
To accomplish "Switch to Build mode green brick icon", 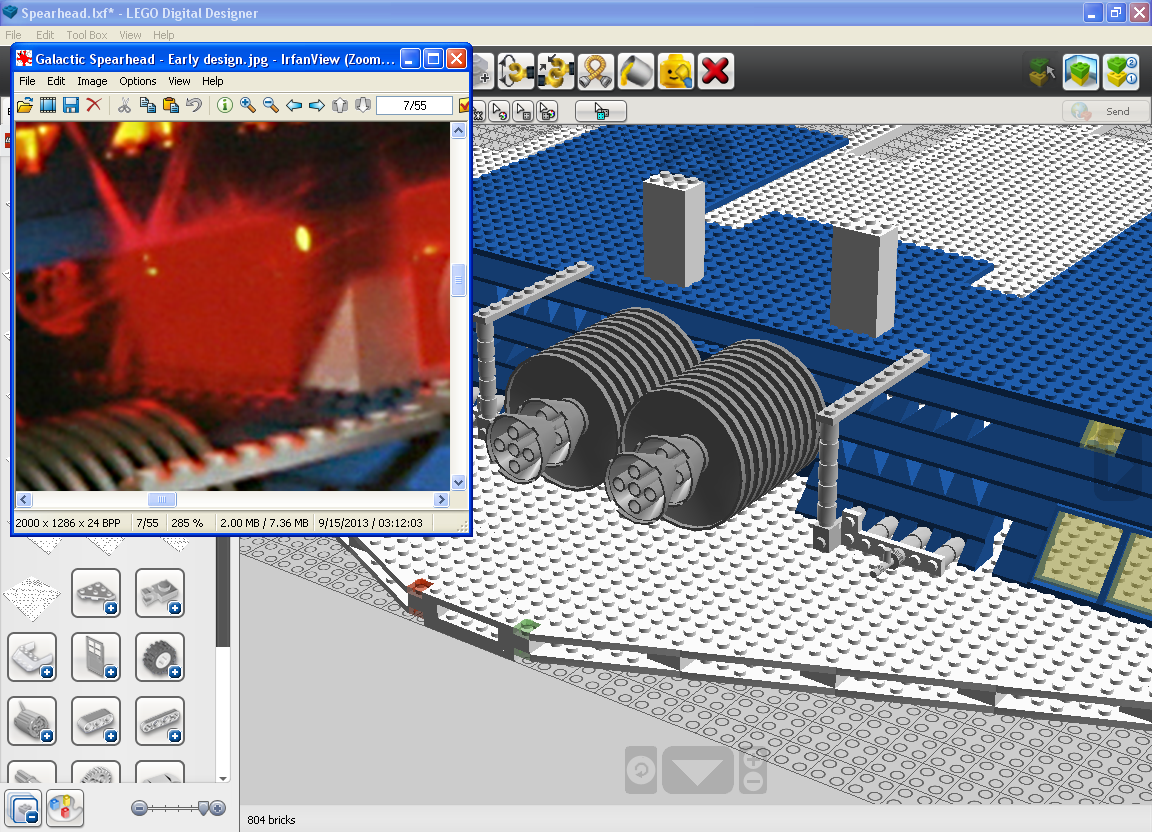I will pyautogui.click(x=1041, y=72).
